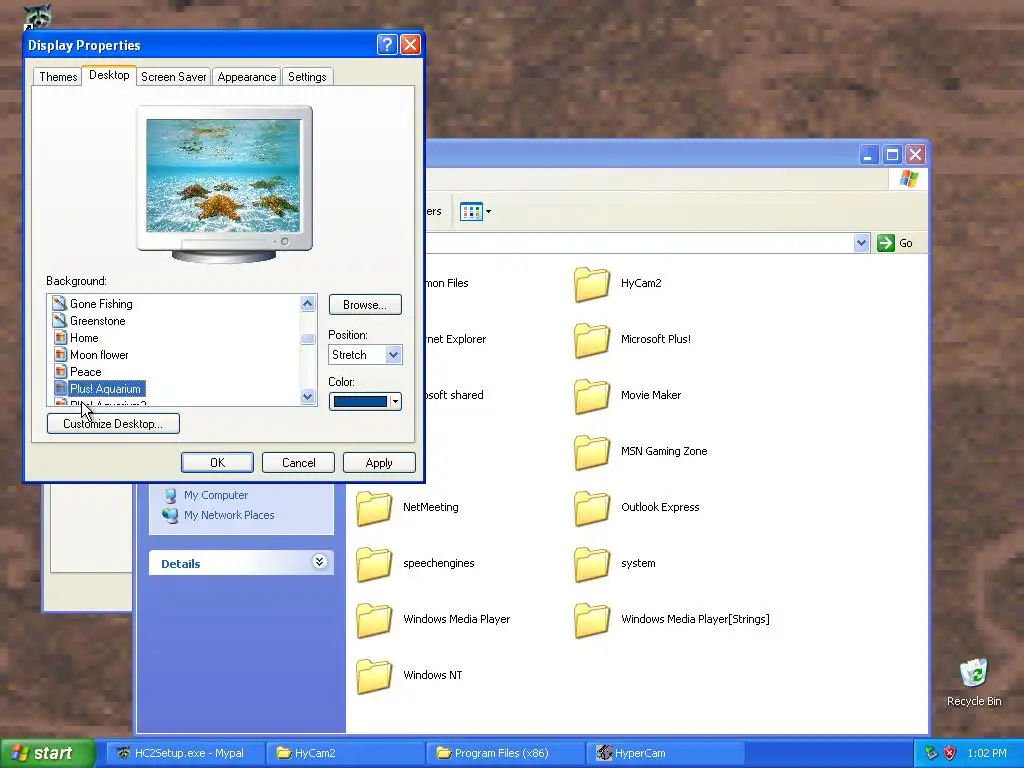Switch to HyCam2 taskbar window
1024x768 pixels.
343,753
